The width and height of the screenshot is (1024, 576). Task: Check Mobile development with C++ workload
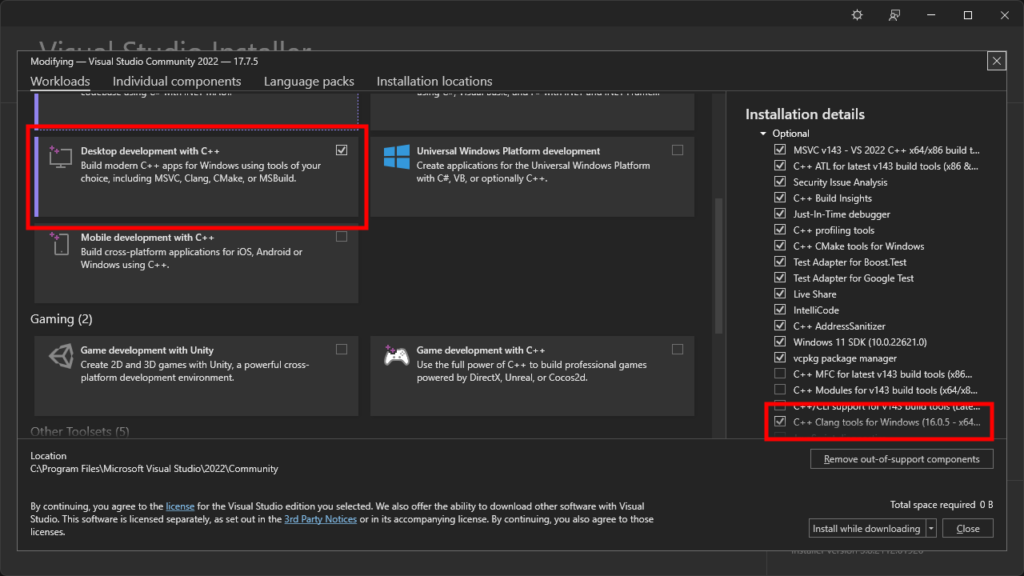pos(342,236)
